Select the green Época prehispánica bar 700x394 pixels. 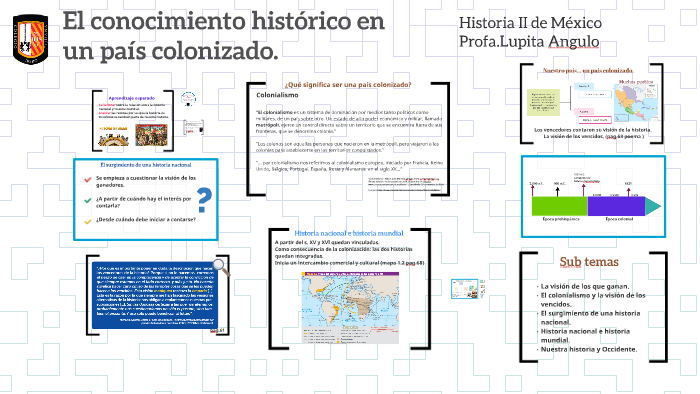coord(559,206)
